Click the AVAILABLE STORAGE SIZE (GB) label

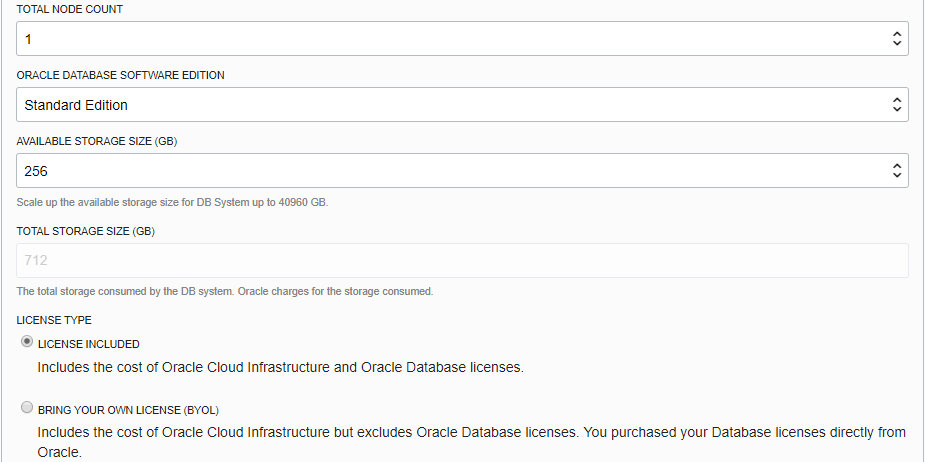coord(97,141)
